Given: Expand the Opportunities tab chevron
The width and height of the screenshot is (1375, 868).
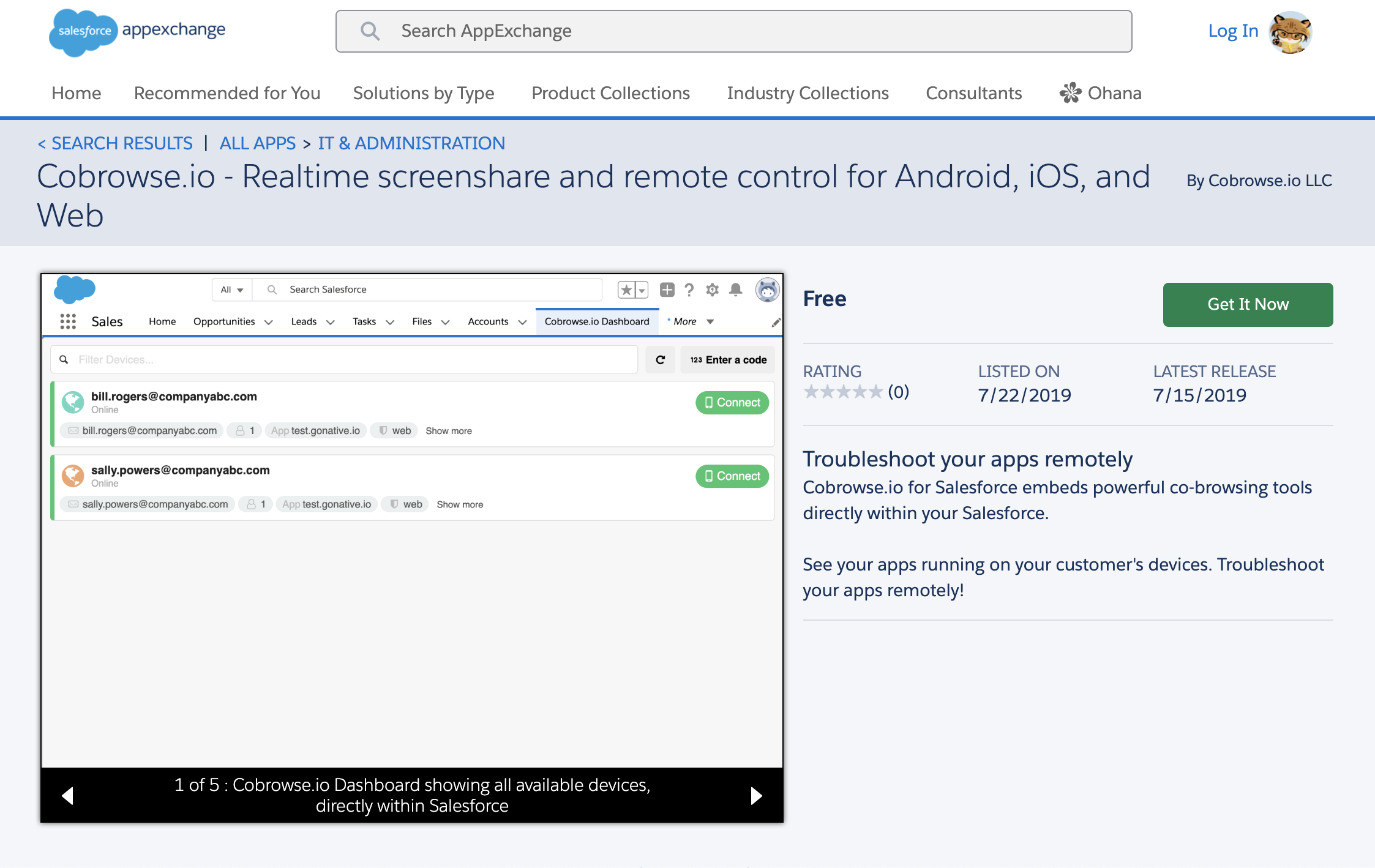Looking at the screenshot, I should (x=268, y=322).
